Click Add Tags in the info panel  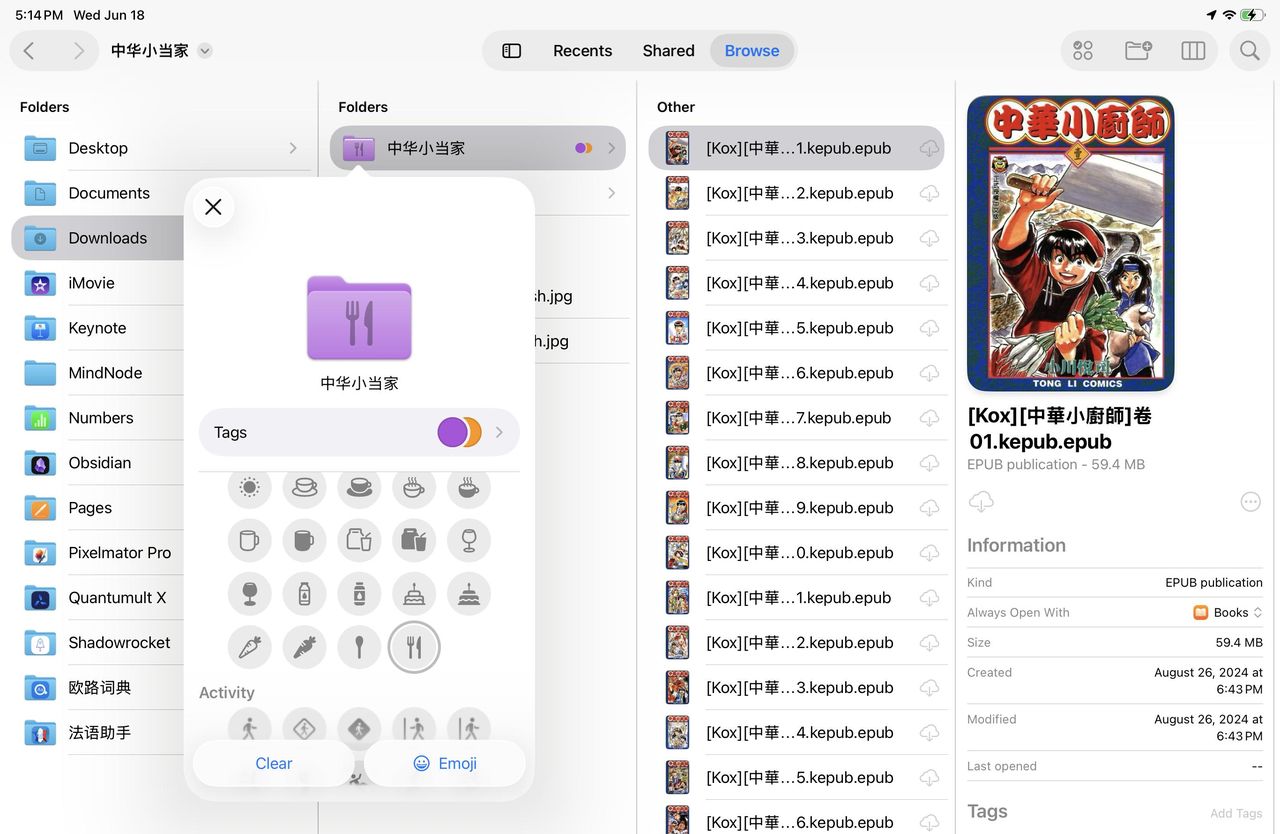pyautogui.click(x=1235, y=813)
